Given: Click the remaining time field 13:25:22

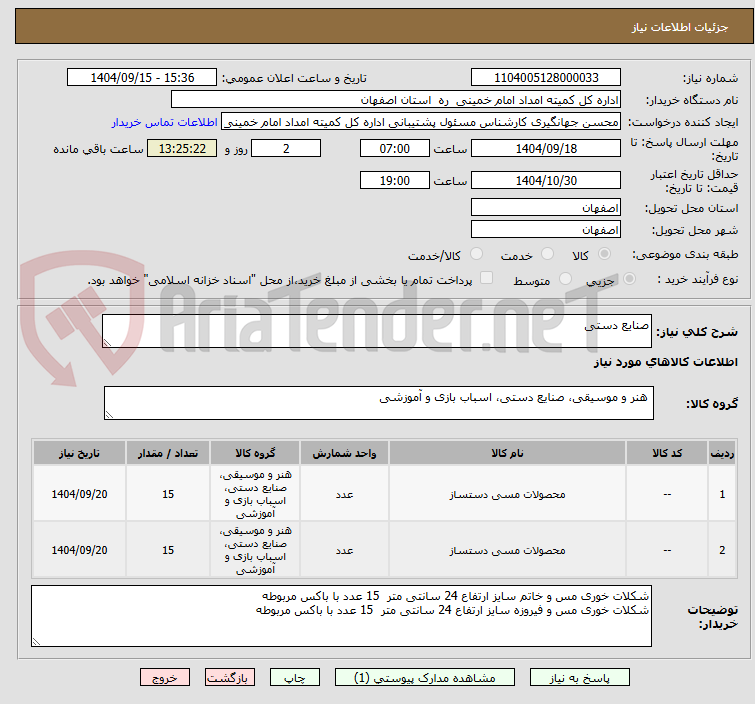Looking at the screenshot, I should pos(182,148).
